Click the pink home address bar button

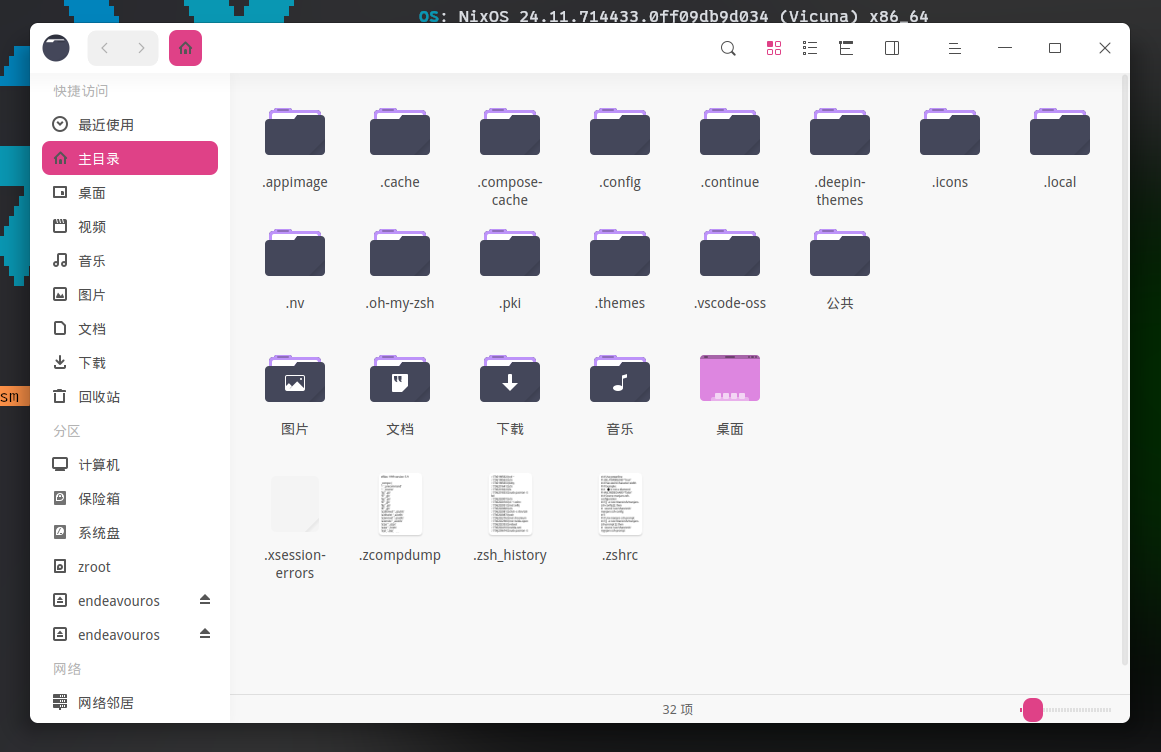pos(185,48)
